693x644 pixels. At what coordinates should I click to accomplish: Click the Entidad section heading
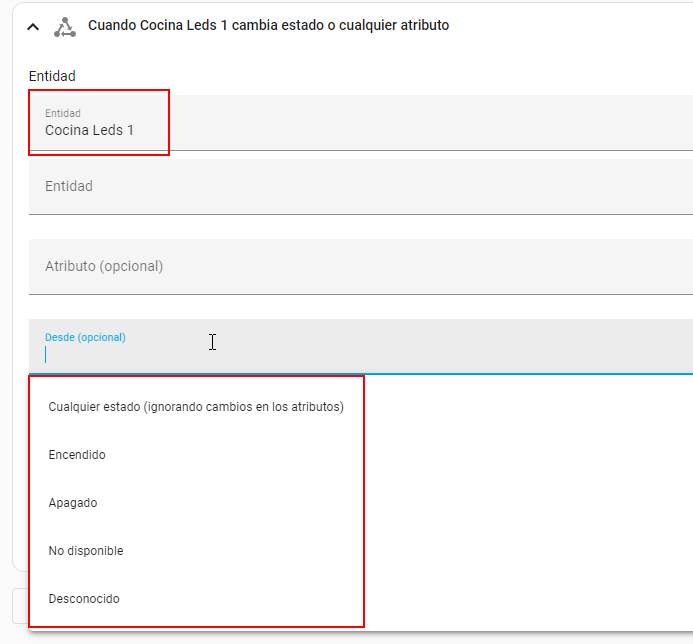coord(52,76)
